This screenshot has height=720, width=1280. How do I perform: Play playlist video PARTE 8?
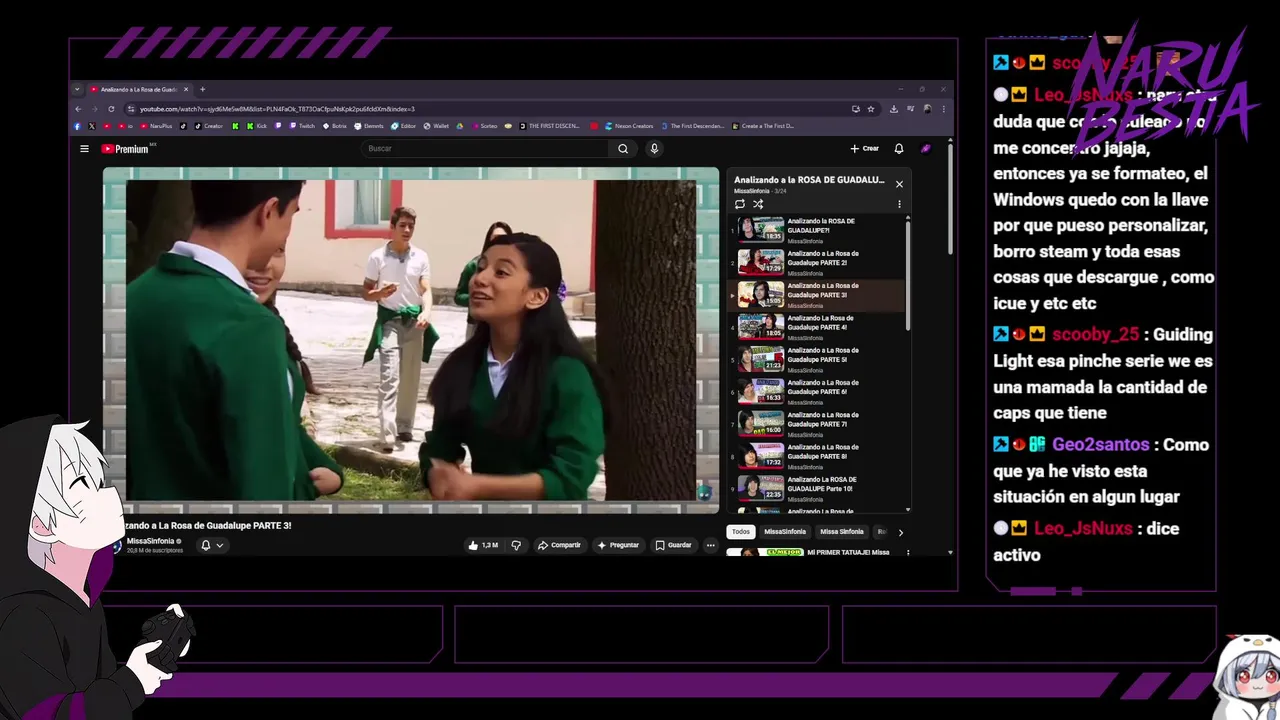click(x=818, y=456)
